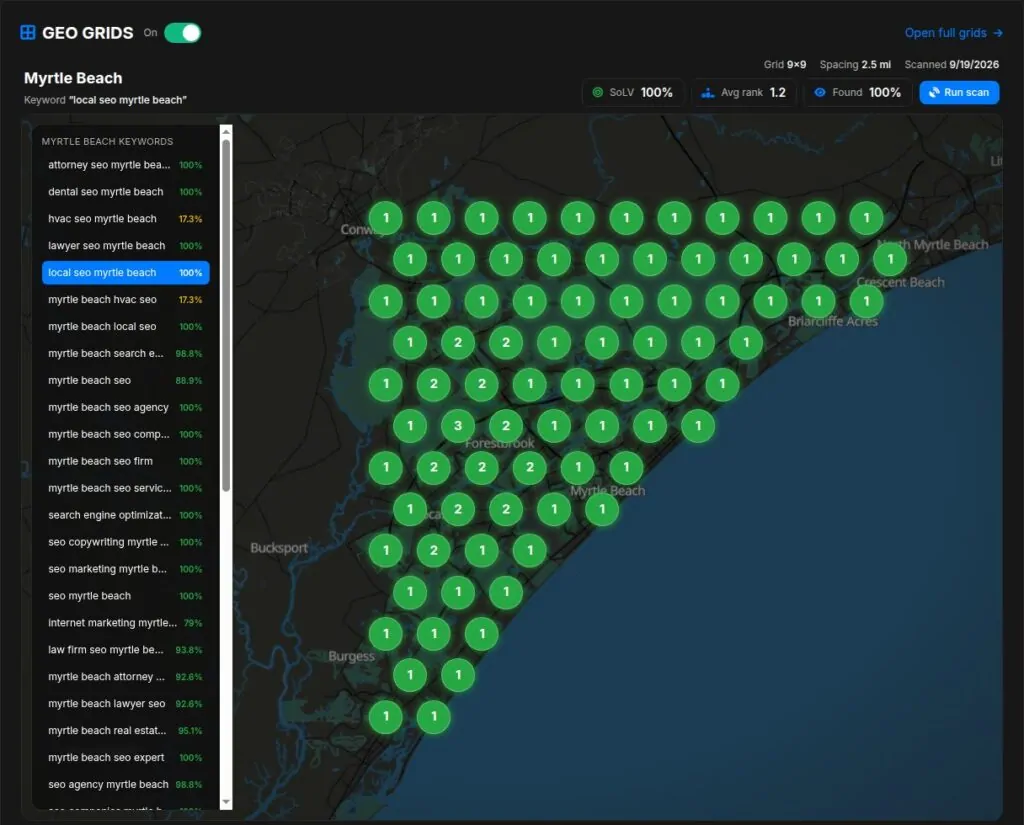The height and width of the screenshot is (825, 1024).
Task: Select keyword internet marketing myrtle...
Action: click(125, 623)
